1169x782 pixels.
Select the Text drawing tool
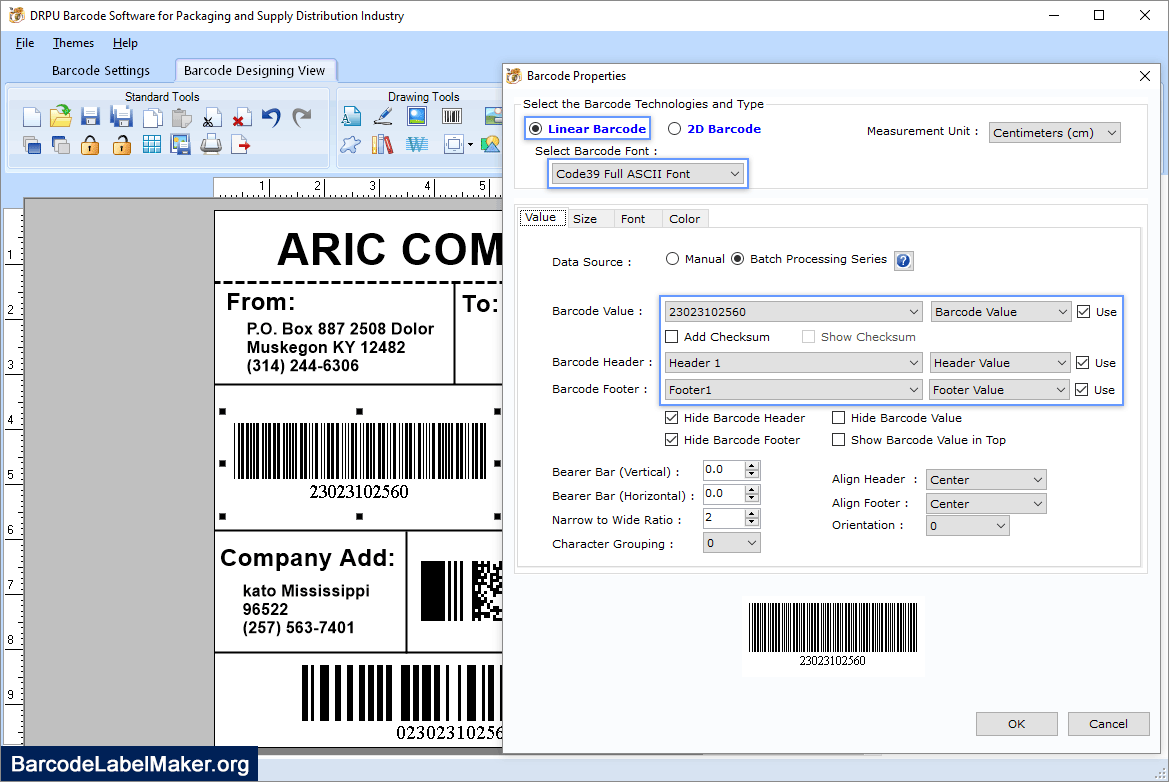(350, 116)
